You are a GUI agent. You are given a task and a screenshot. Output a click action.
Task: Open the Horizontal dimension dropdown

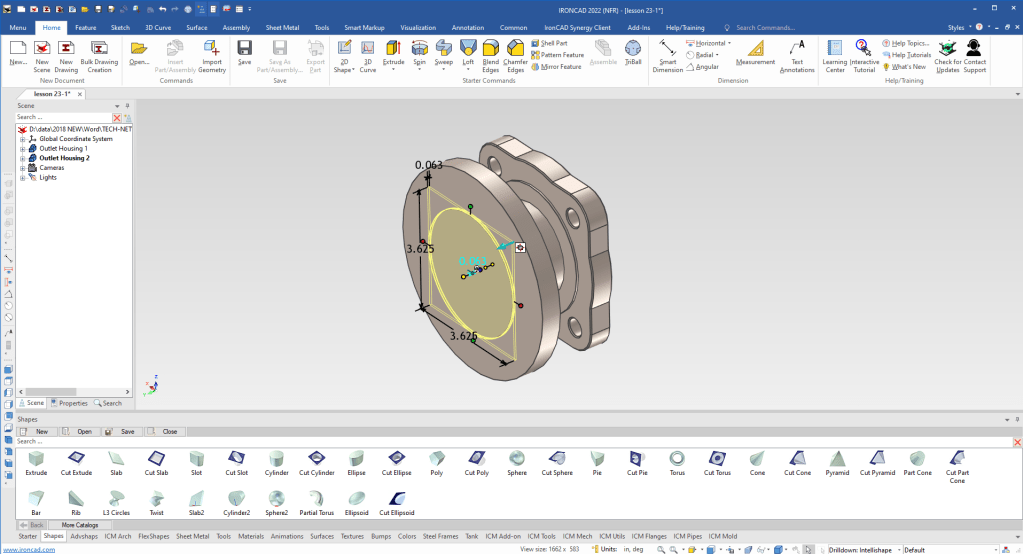[729, 43]
